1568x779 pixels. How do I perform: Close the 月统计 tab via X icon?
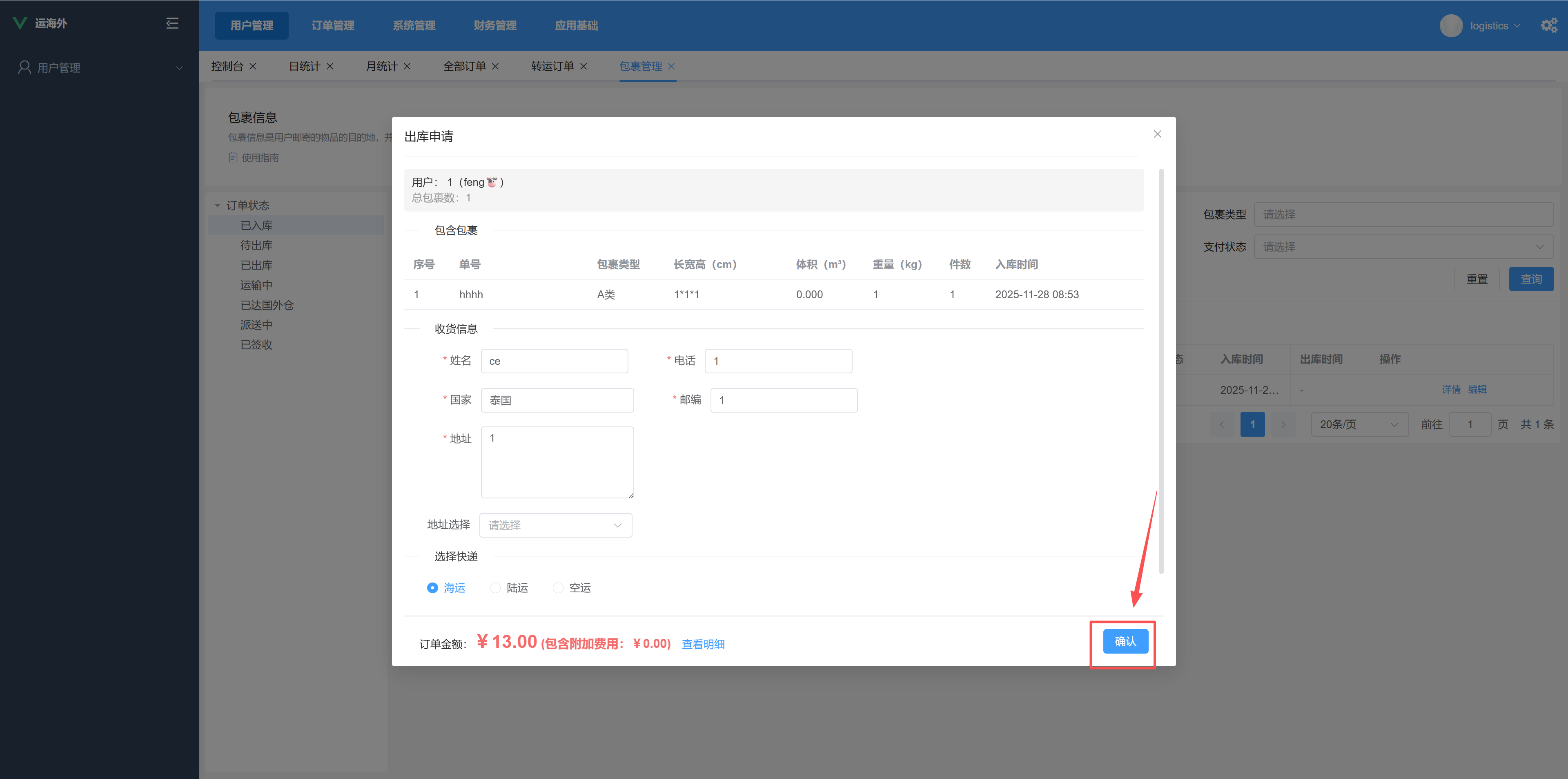point(407,67)
